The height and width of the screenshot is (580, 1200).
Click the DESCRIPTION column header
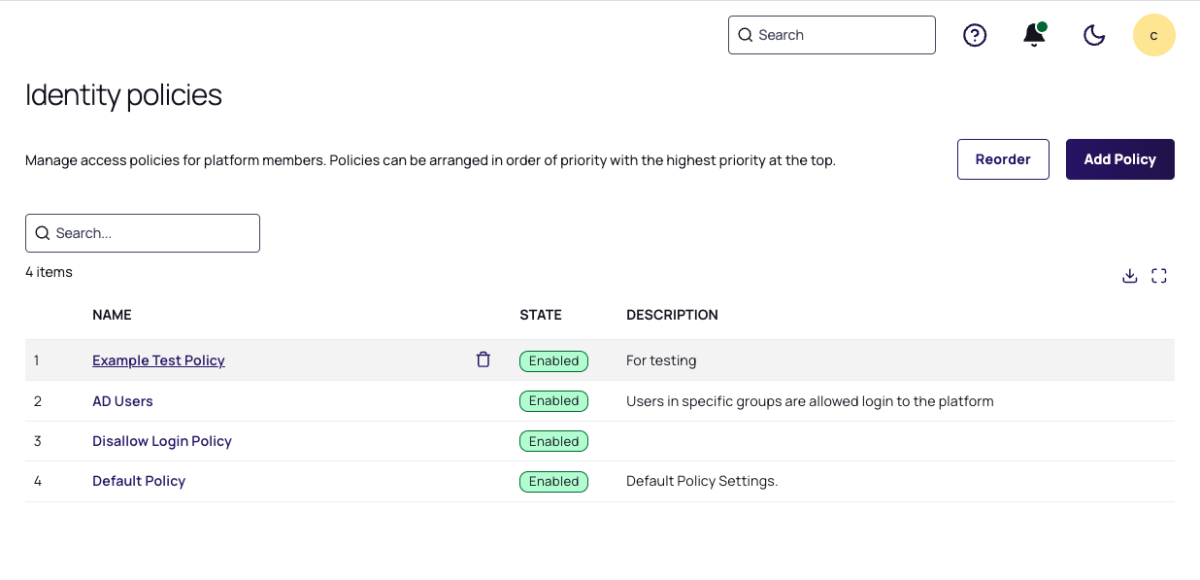(x=672, y=315)
